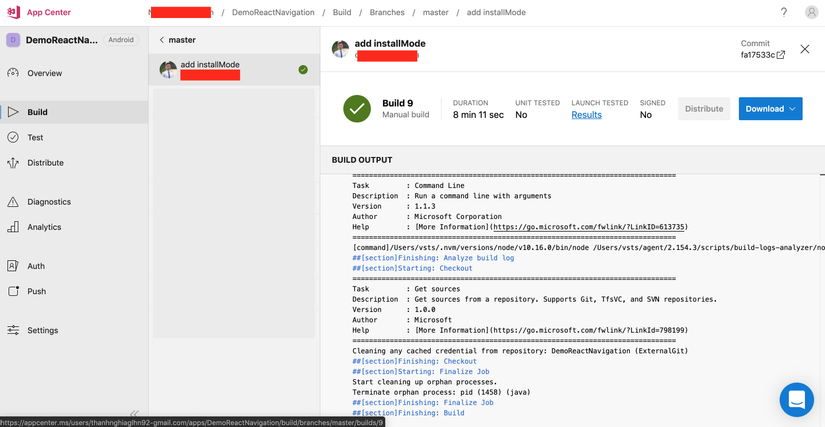Click log line 'Start cleaning up orphan processes.'
The image size is (825, 427).
425,382
